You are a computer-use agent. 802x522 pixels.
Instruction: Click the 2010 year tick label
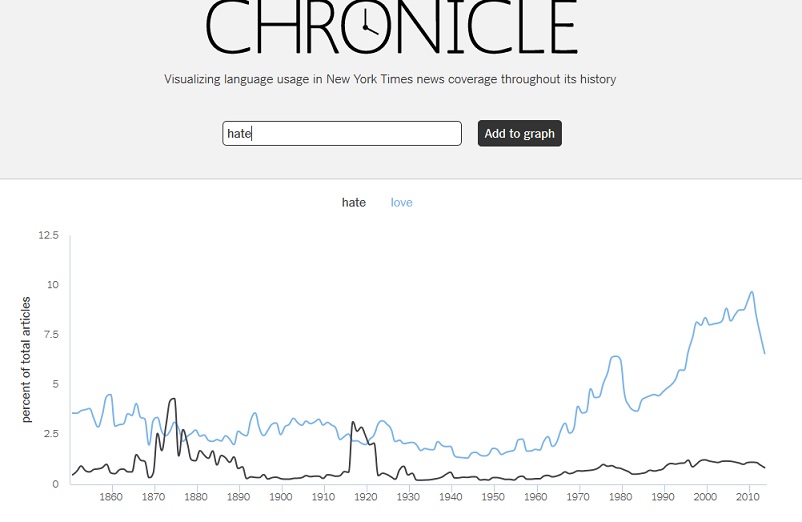pos(748,497)
